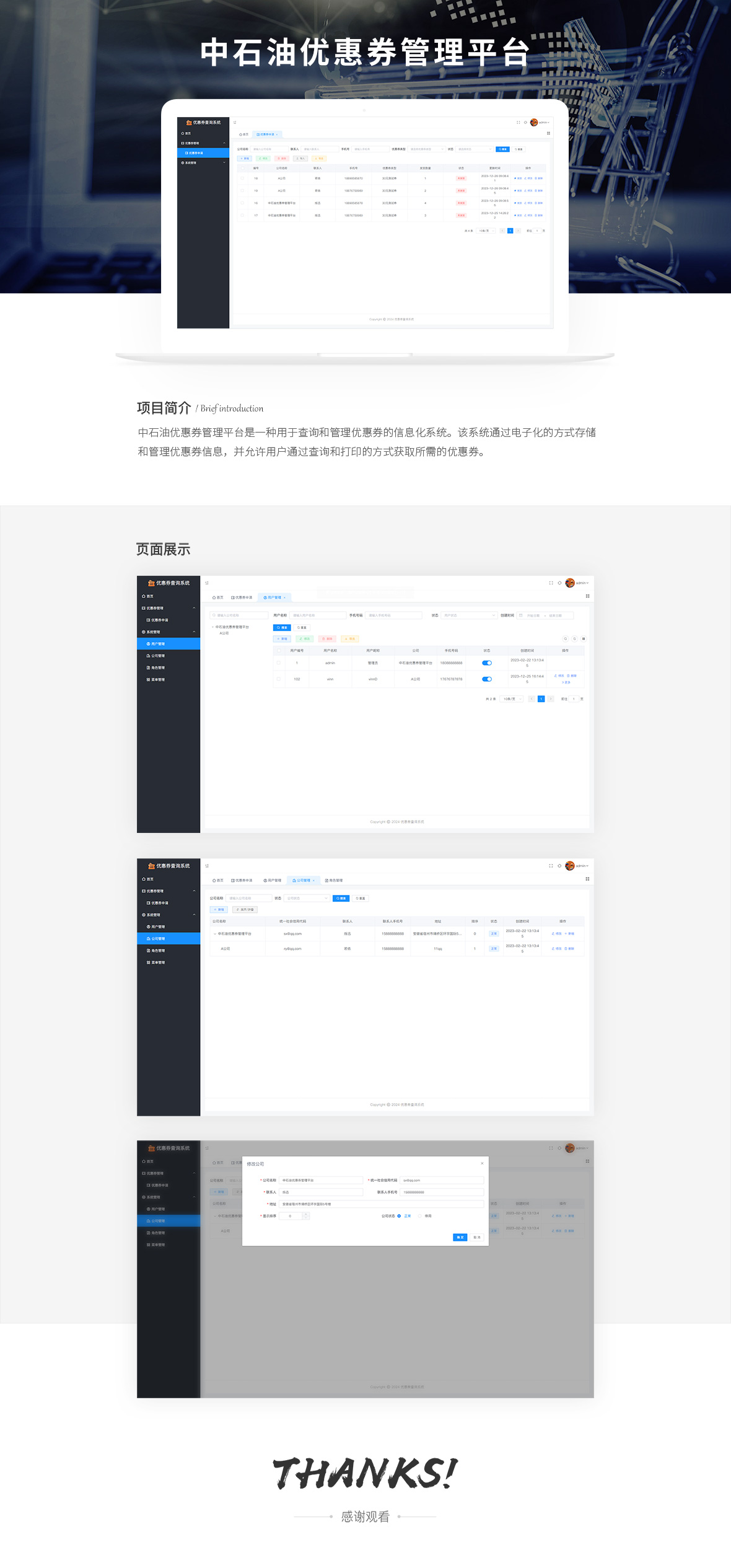This screenshot has height=1568, width=731.
Task: Select 优惠券申请 in the laptop mockup sidebar
Action: (203, 153)
